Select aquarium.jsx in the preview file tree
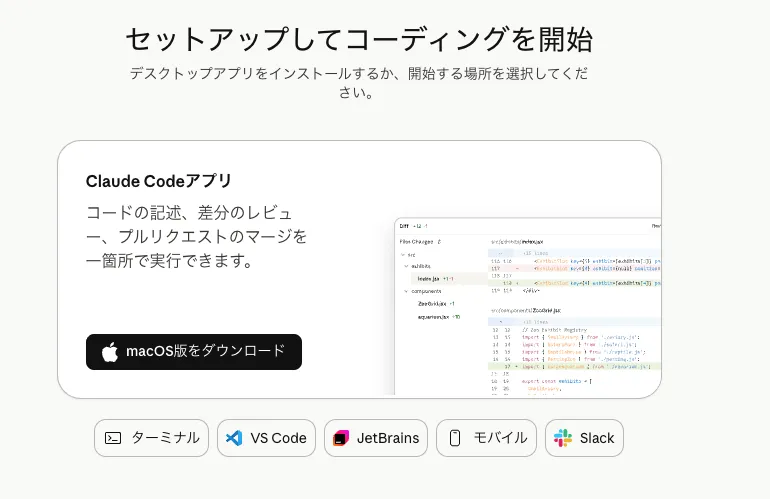This screenshot has width=770, height=499. [x=433, y=317]
